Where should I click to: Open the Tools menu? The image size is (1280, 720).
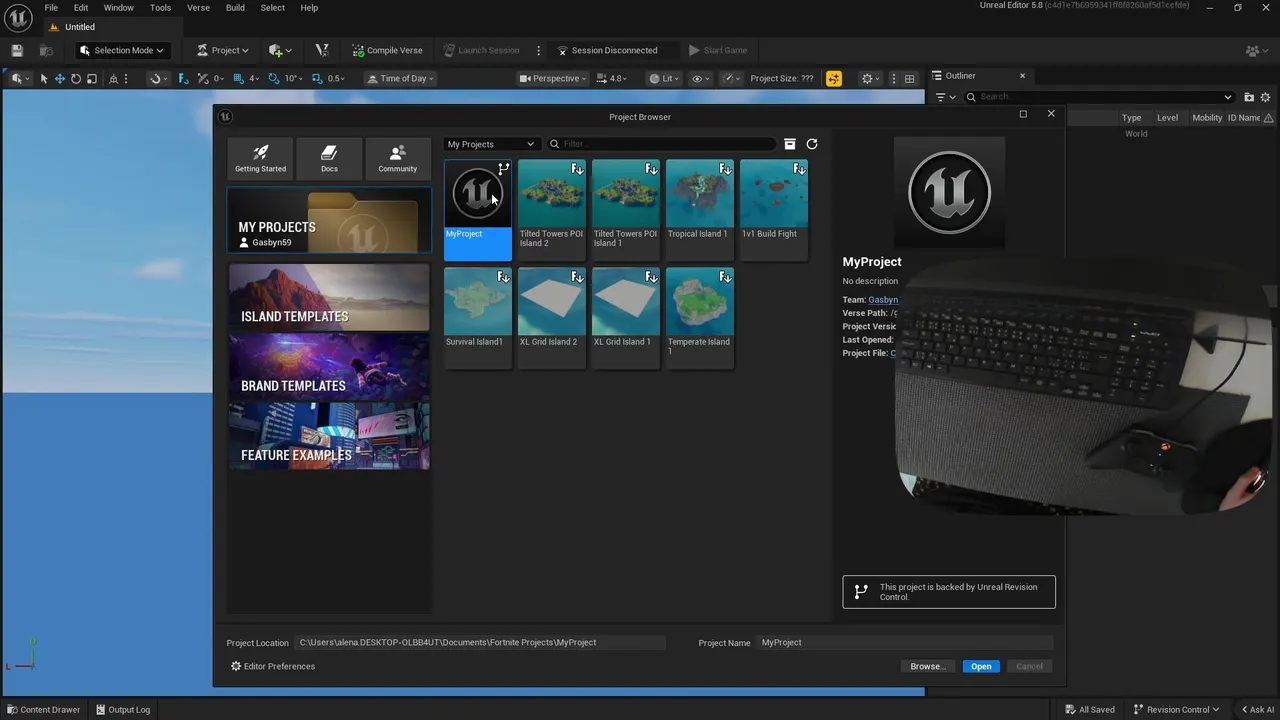tap(160, 7)
